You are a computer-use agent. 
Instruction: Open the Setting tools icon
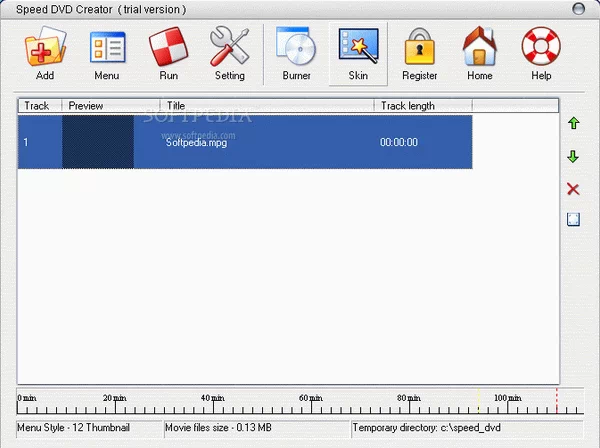tap(230, 46)
